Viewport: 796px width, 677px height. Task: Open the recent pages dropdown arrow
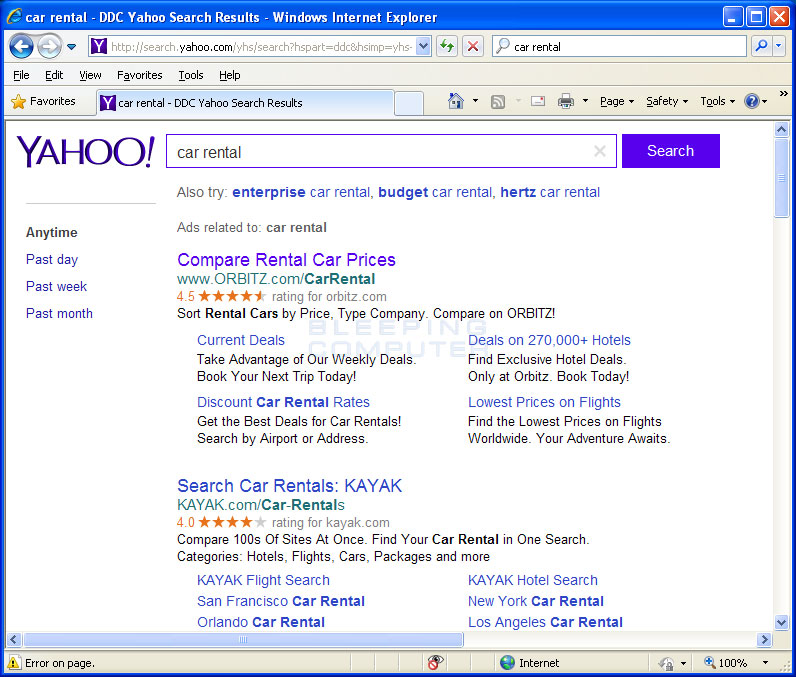point(72,47)
